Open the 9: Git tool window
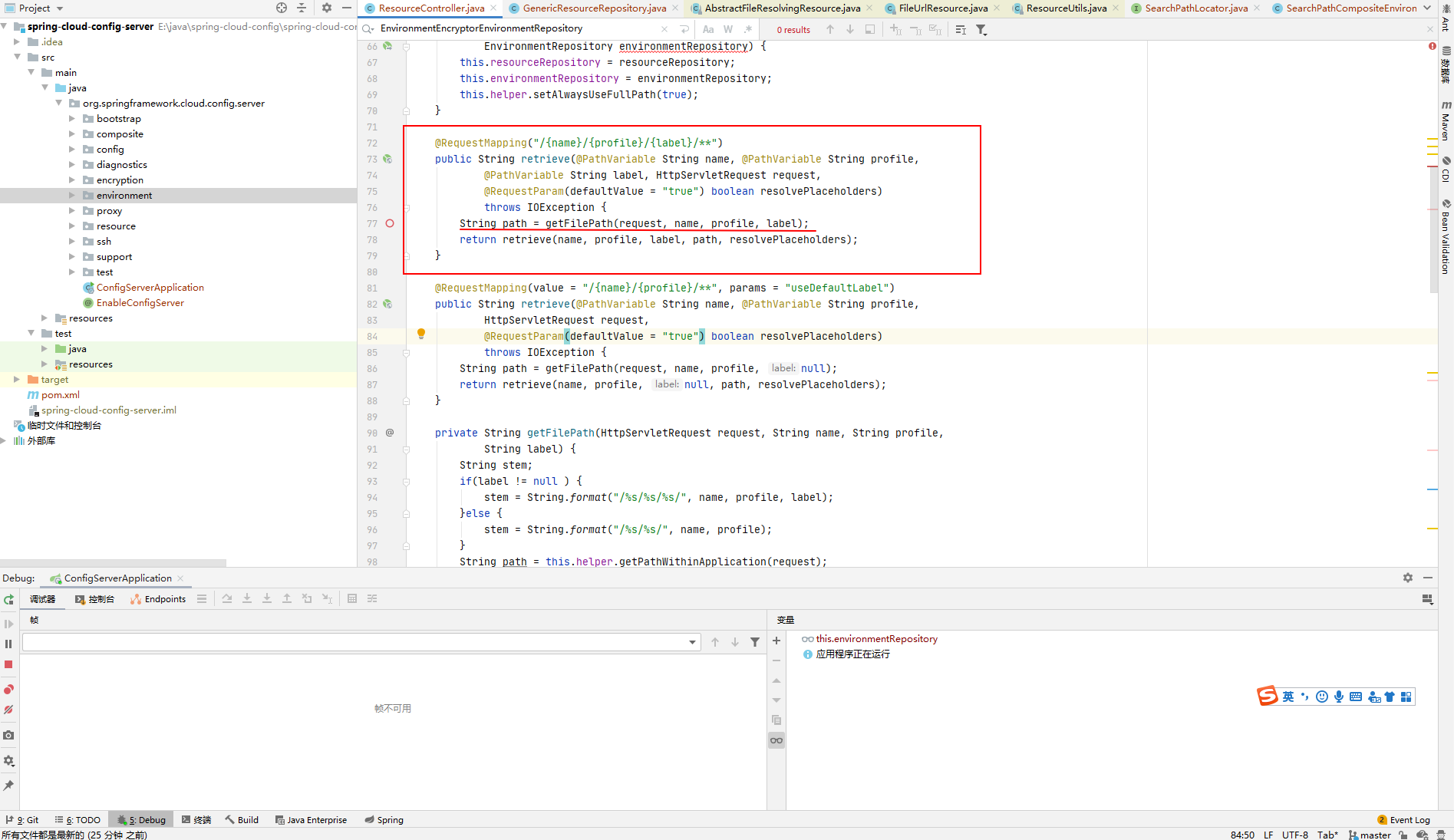The image size is (1454, 840). [x=22, y=819]
